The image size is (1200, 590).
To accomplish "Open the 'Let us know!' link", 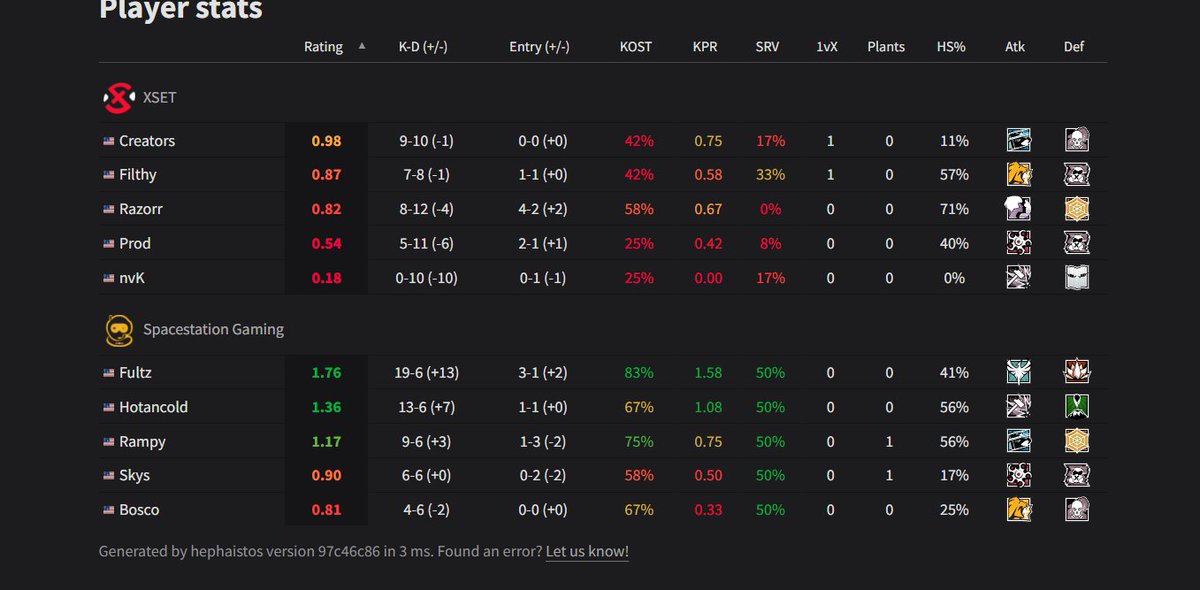I will [x=587, y=551].
